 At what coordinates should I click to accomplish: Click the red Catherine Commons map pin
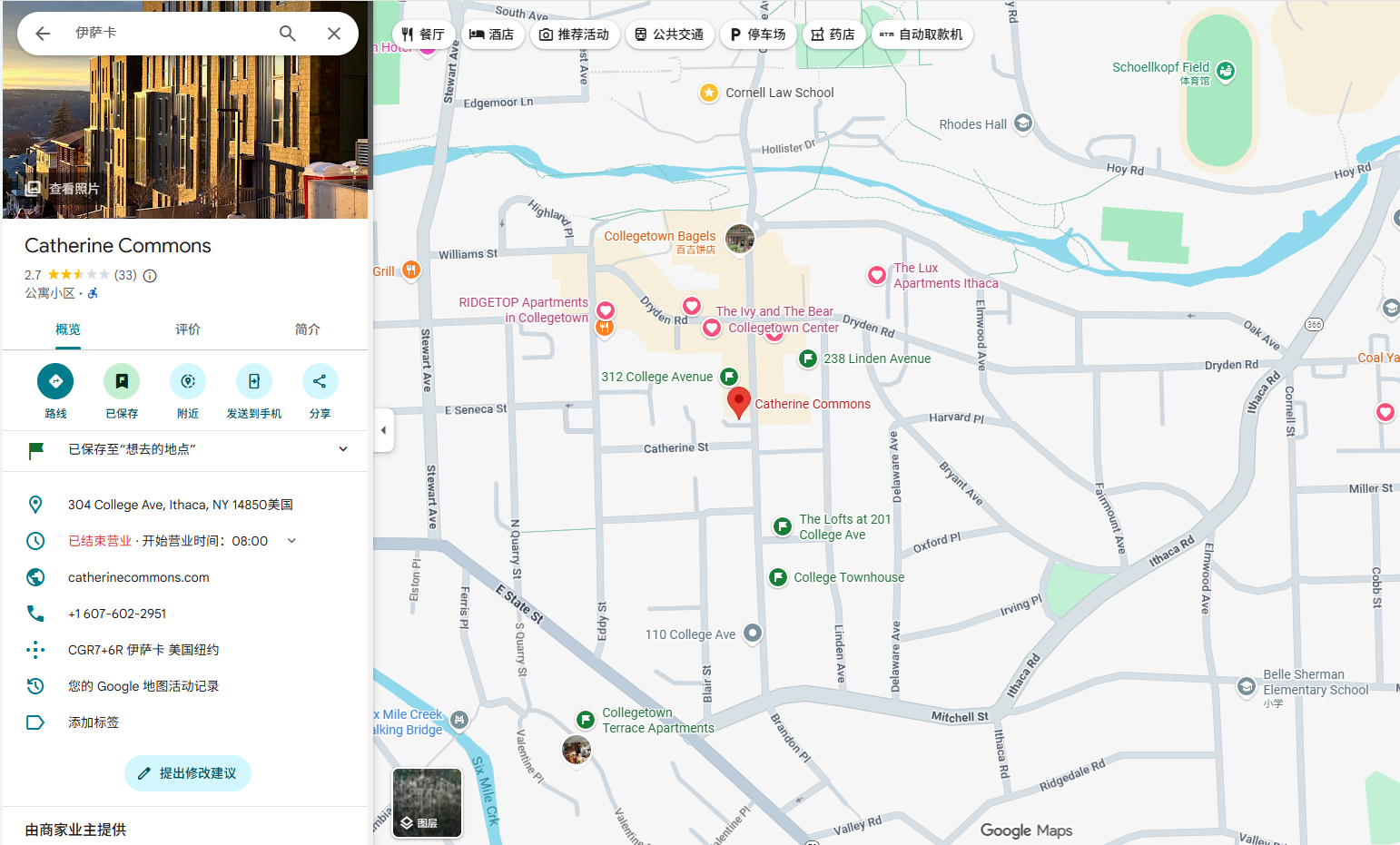739,401
